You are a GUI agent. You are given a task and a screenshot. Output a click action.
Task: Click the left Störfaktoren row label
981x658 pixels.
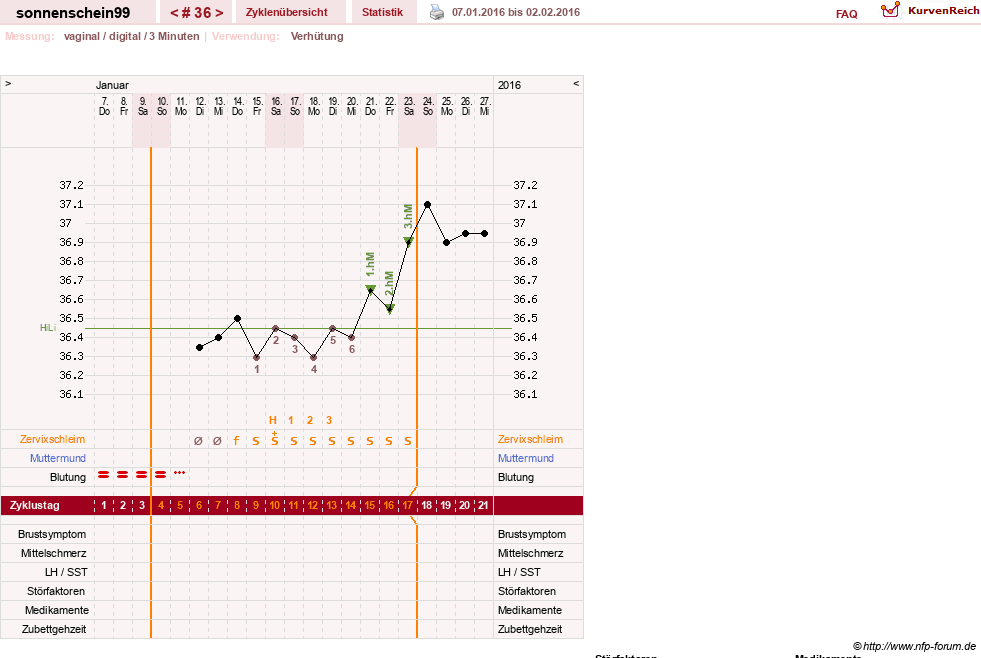(56, 591)
